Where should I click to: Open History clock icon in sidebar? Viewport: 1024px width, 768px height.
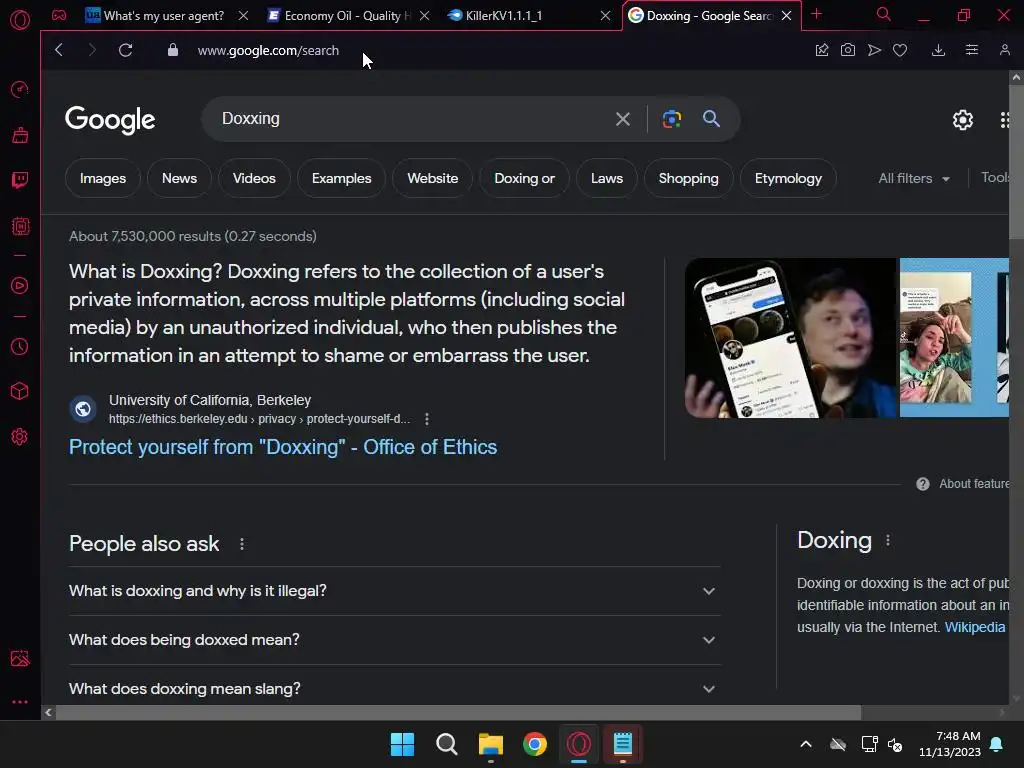tap(20, 346)
